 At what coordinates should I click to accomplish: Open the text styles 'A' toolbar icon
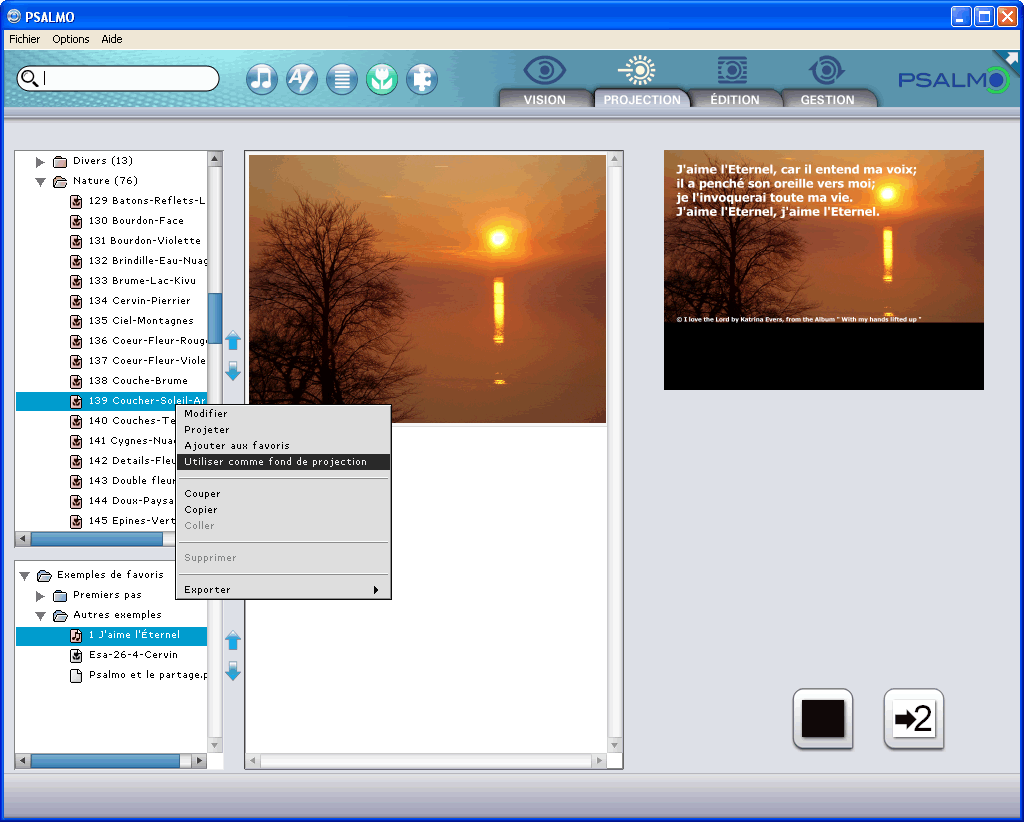pyautogui.click(x=302, y=80)
